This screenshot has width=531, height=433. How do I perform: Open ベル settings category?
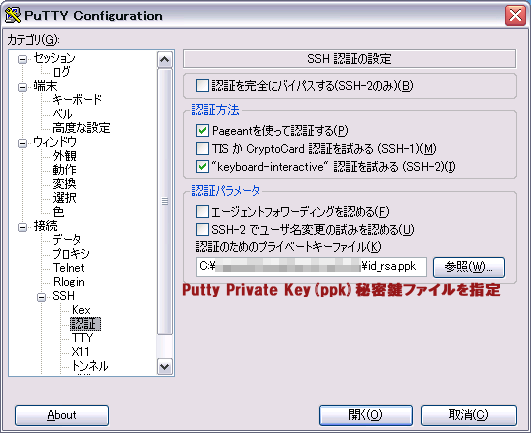point(62,114)
